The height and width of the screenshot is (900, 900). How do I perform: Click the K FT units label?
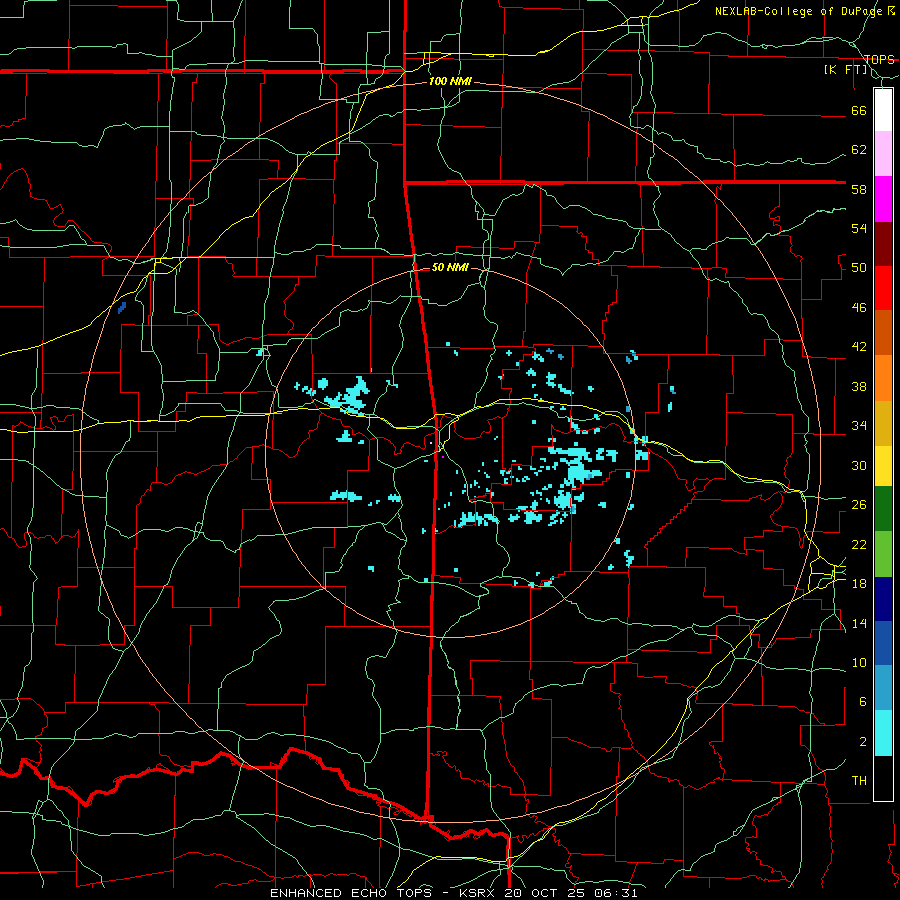(846, 70)
